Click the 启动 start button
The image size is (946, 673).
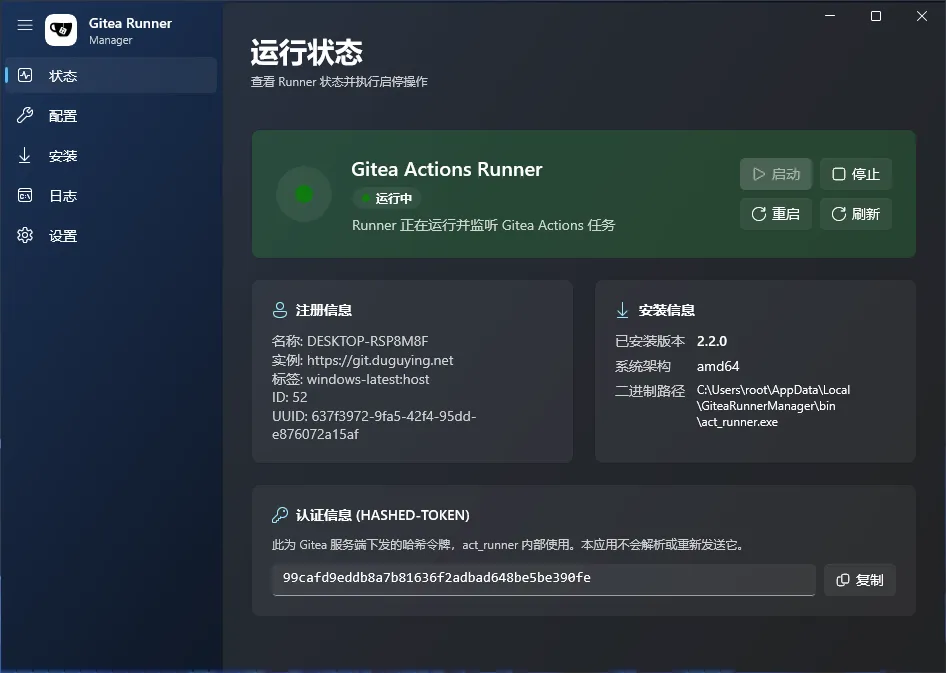tap(776, 174)
